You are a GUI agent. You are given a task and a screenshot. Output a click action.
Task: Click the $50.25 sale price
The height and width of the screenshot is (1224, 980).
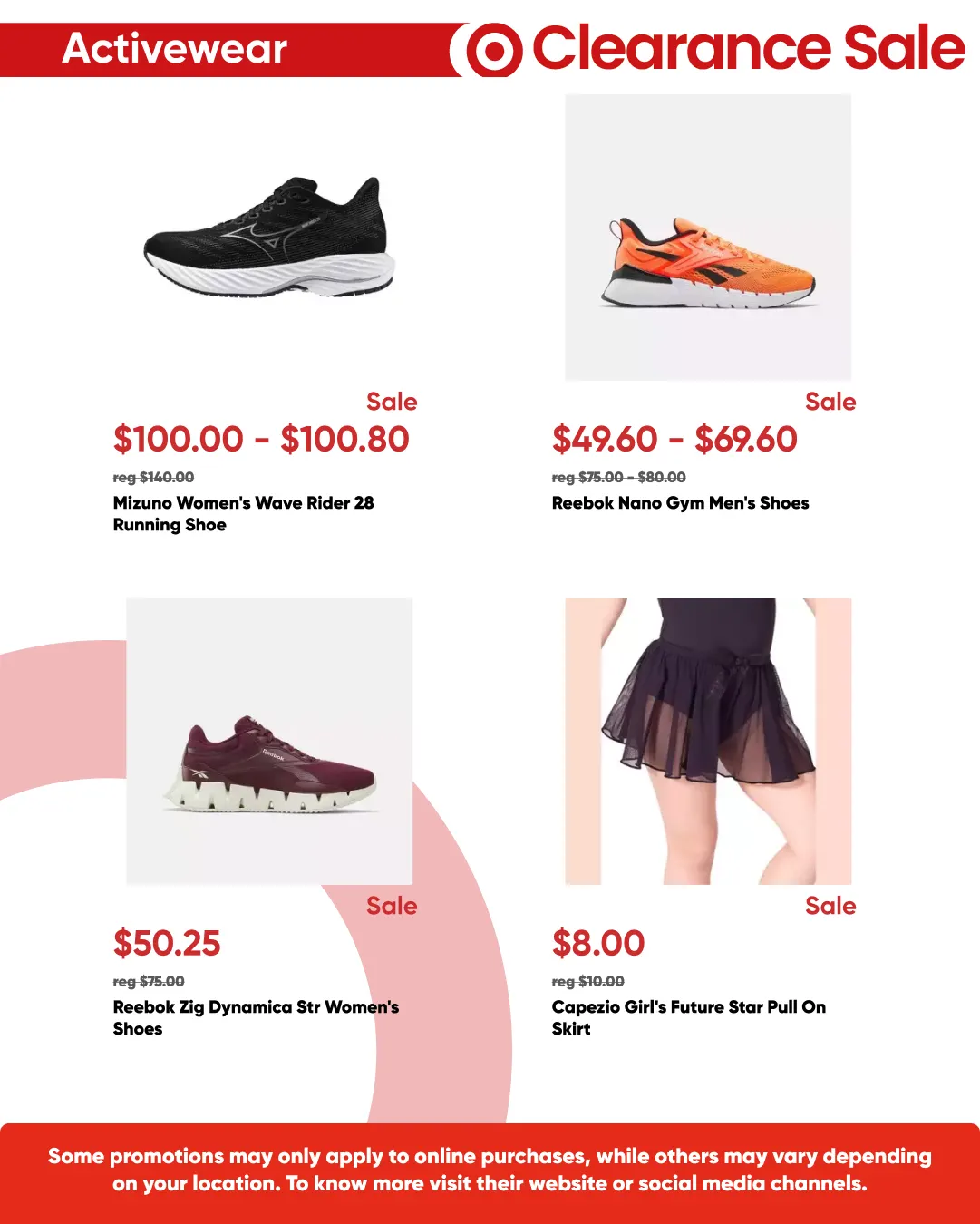[x=167, y=944]
